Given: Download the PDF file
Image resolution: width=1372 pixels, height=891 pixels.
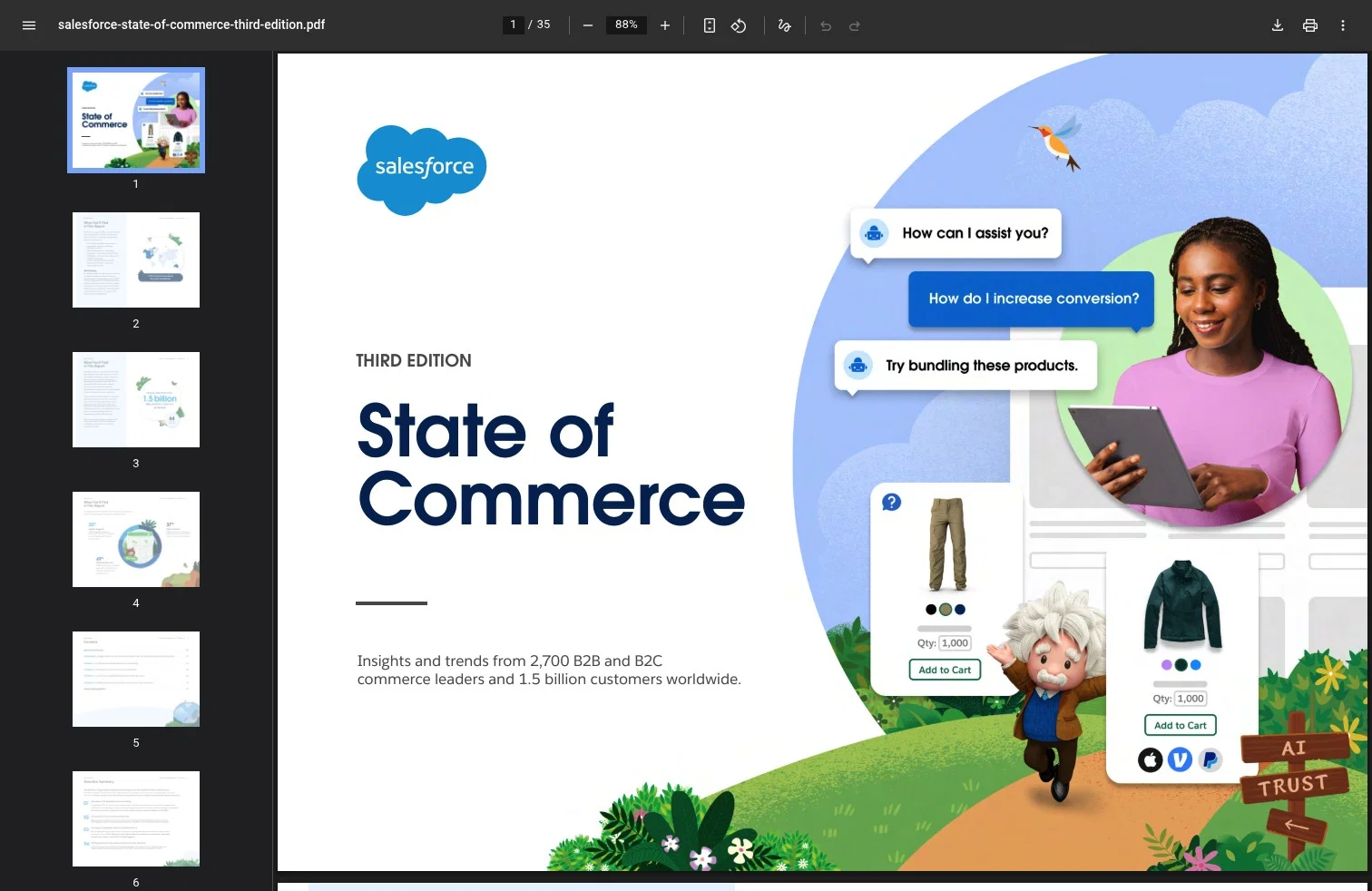Looking at the screenshot, I should (x=1278, y=25).
